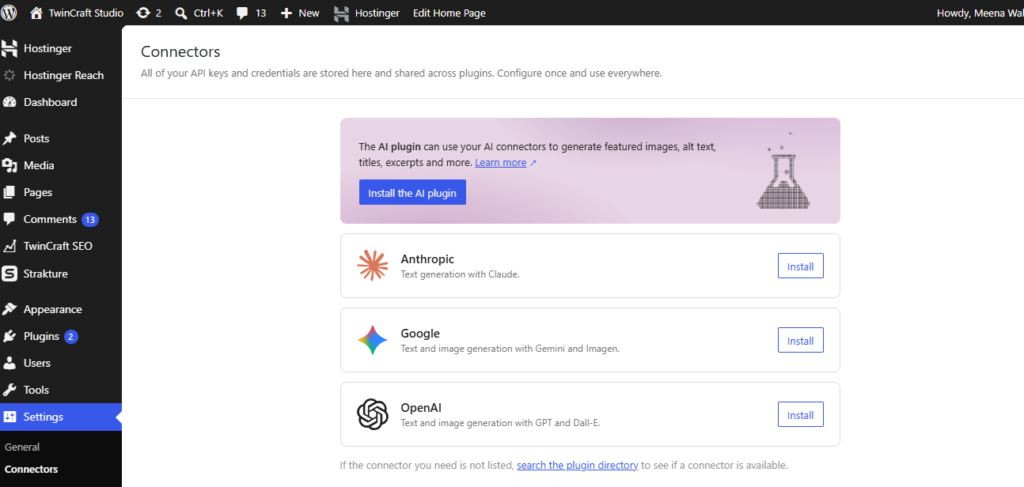Install the Google connector
The image size is (1024, 487).
coord(800,341)
